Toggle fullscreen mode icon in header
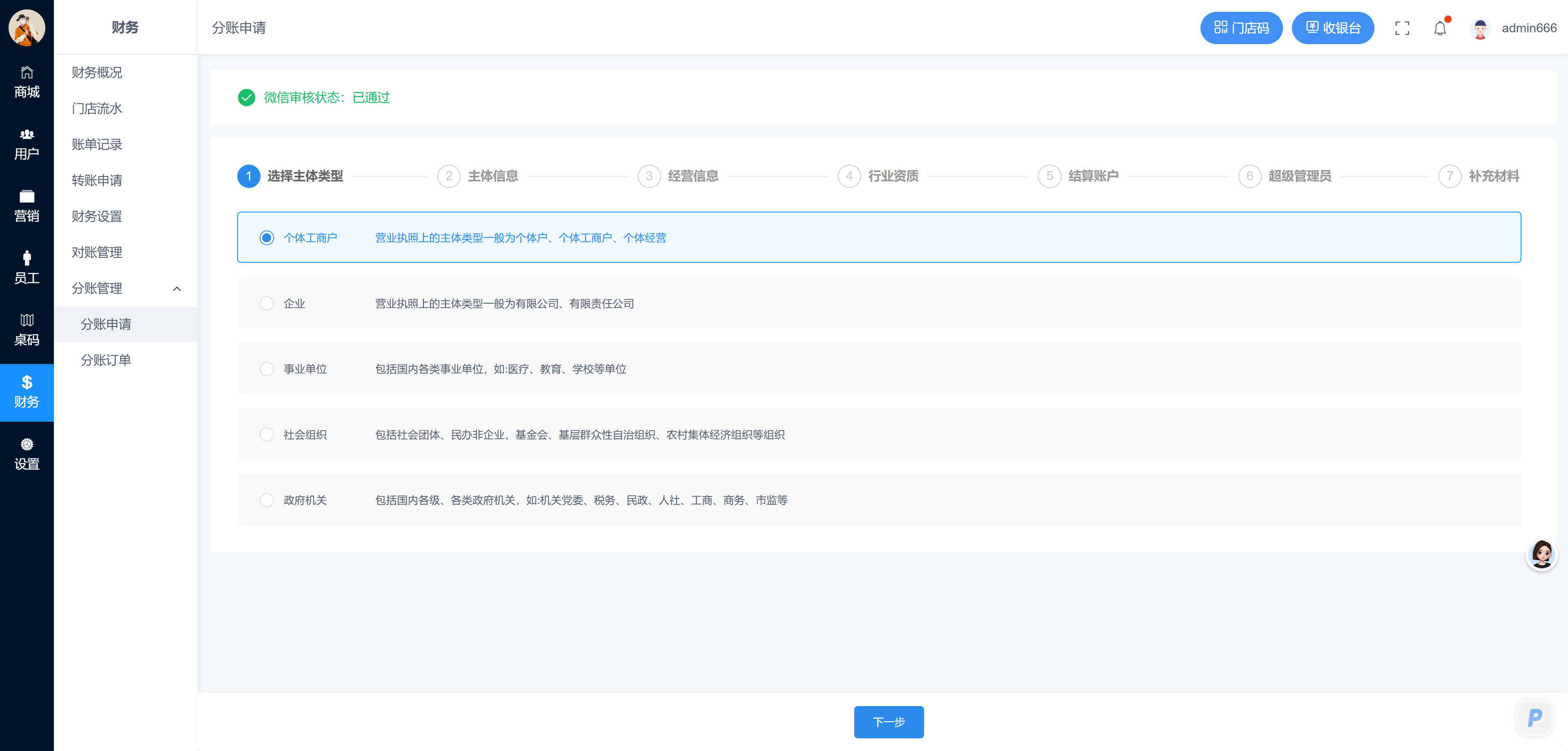 (x=1402, y=28)
